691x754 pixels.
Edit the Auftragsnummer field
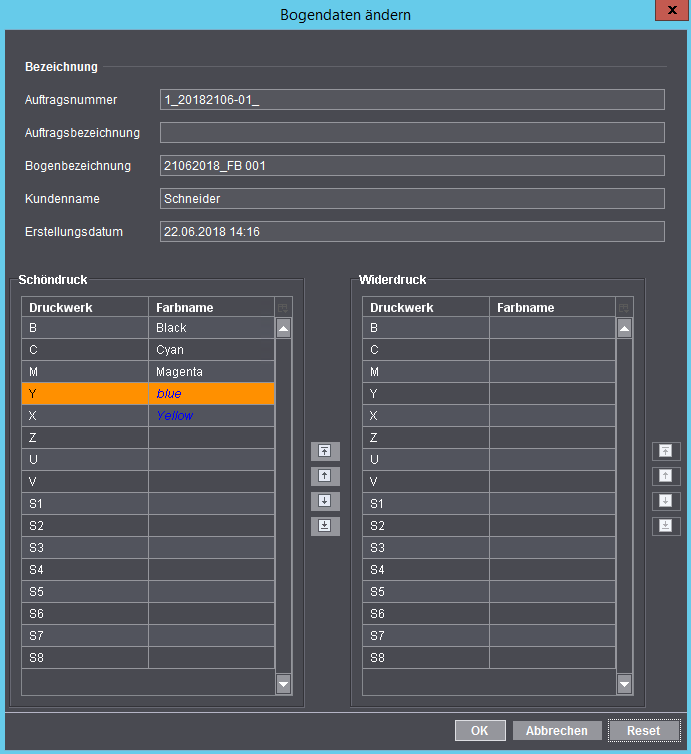click(x=412, y=100)
